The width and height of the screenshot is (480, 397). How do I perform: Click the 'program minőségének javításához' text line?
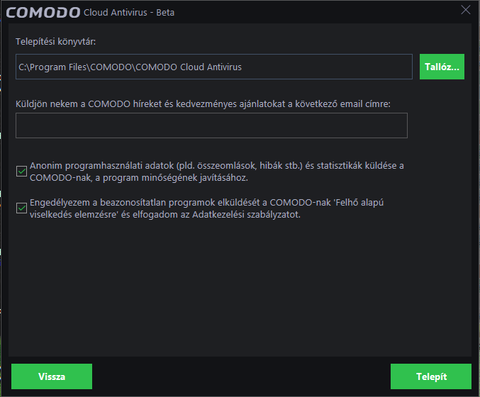point(175,178)
